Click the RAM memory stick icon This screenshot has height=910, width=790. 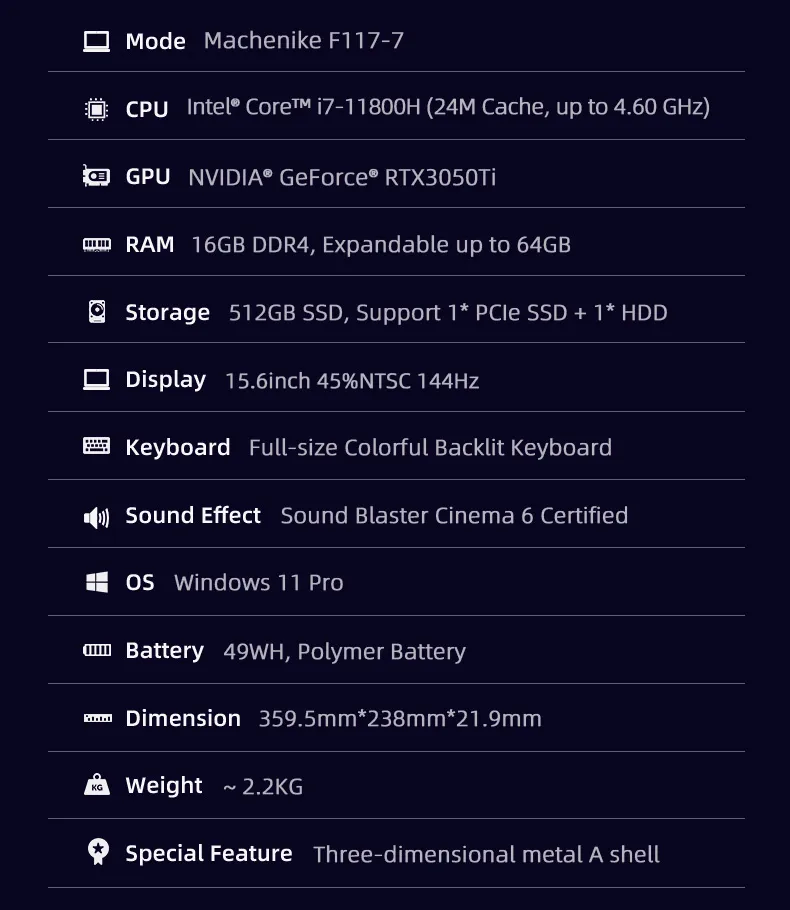tap(96, 245)
